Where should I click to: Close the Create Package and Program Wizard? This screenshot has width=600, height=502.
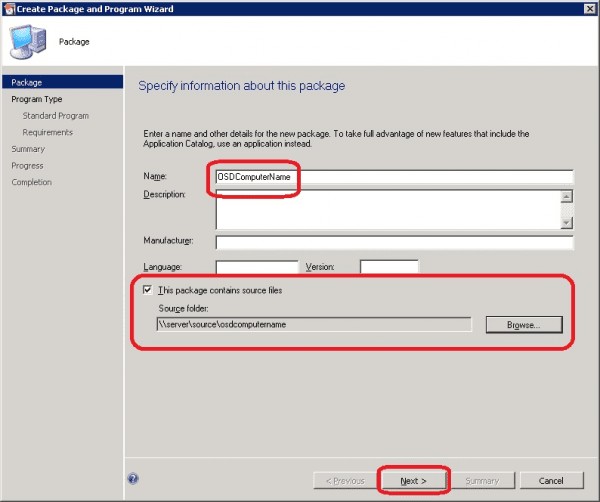click(x=587, y=9)
